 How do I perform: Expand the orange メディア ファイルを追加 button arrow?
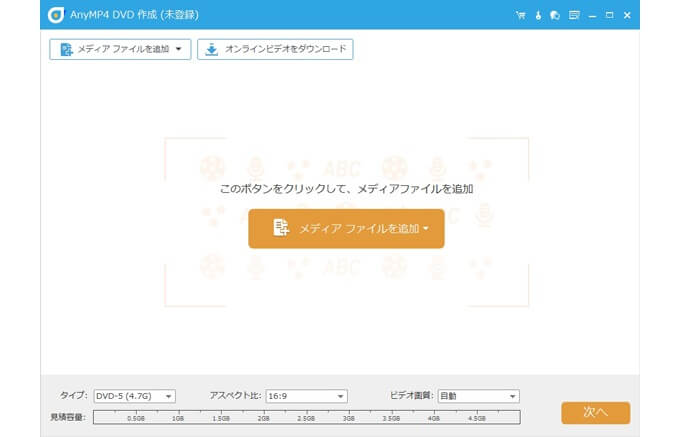tap(426, 228)
